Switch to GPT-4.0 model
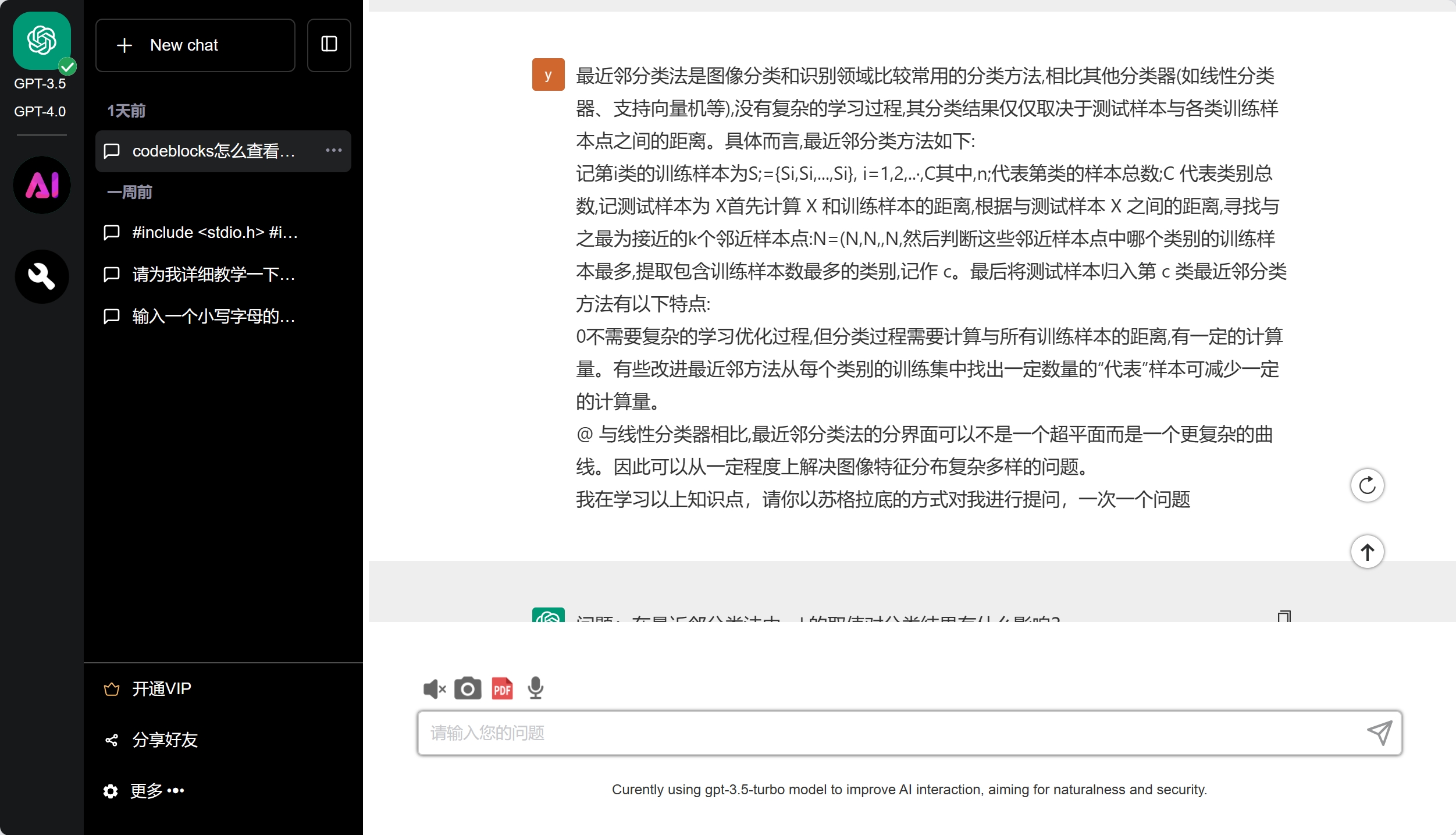Viewport: 1456px width, 835px height. point(40,112)
